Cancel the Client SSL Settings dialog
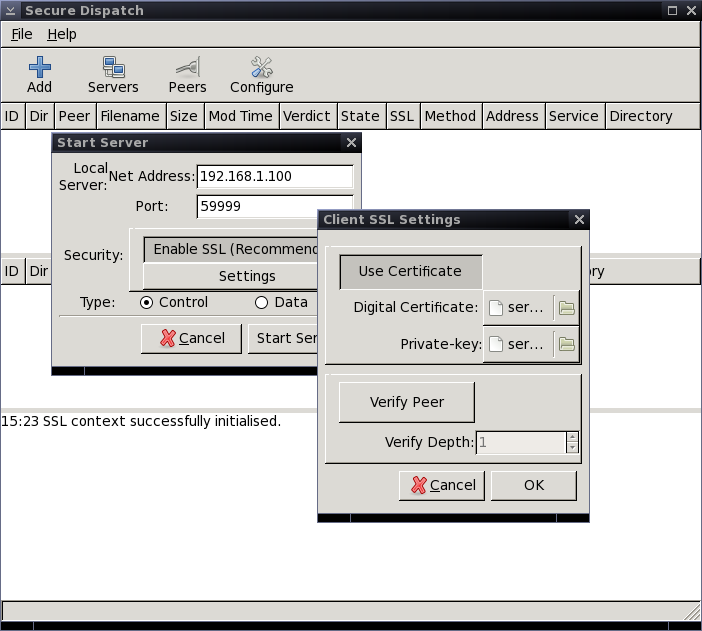Image resolution: width=702 pixels, height=631 pixels. (442, 485)
